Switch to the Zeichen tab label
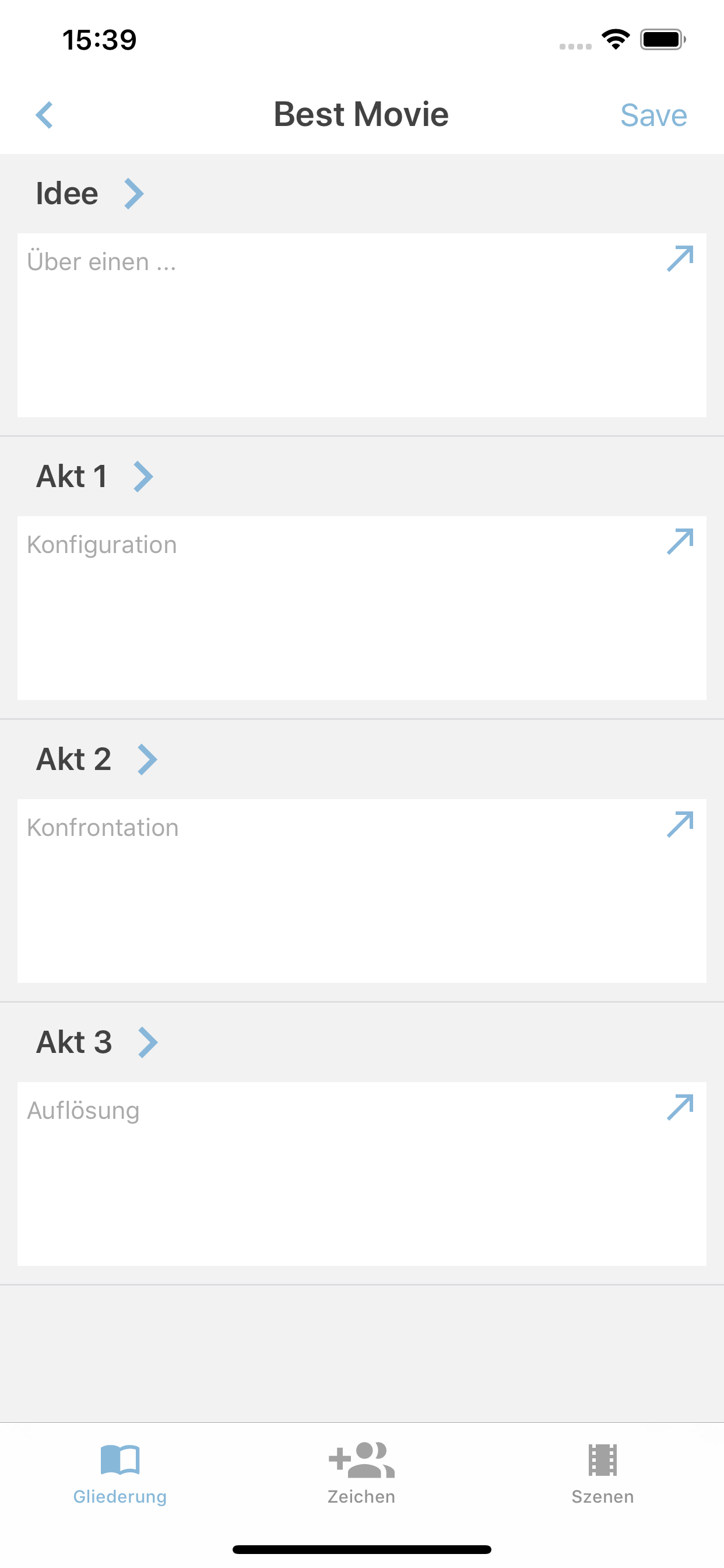Viewport: 724px width, 1568px height. [x=361, y=1497]
